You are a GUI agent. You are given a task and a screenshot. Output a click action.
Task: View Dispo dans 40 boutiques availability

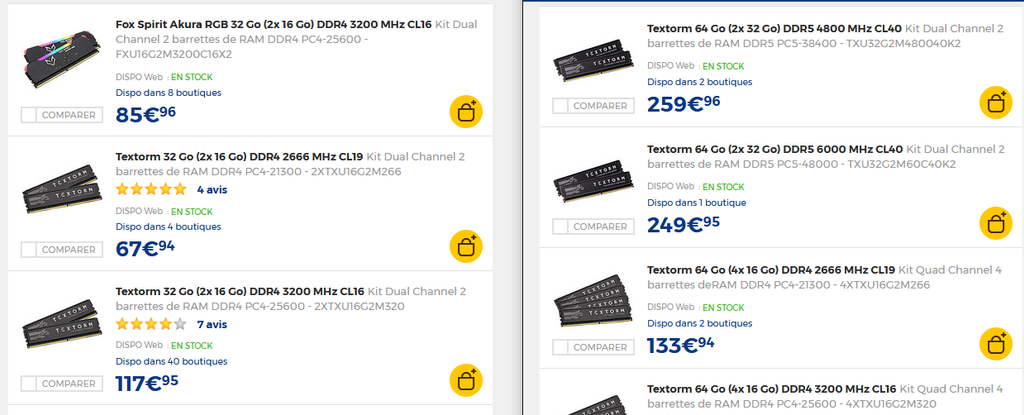(172, 361)
